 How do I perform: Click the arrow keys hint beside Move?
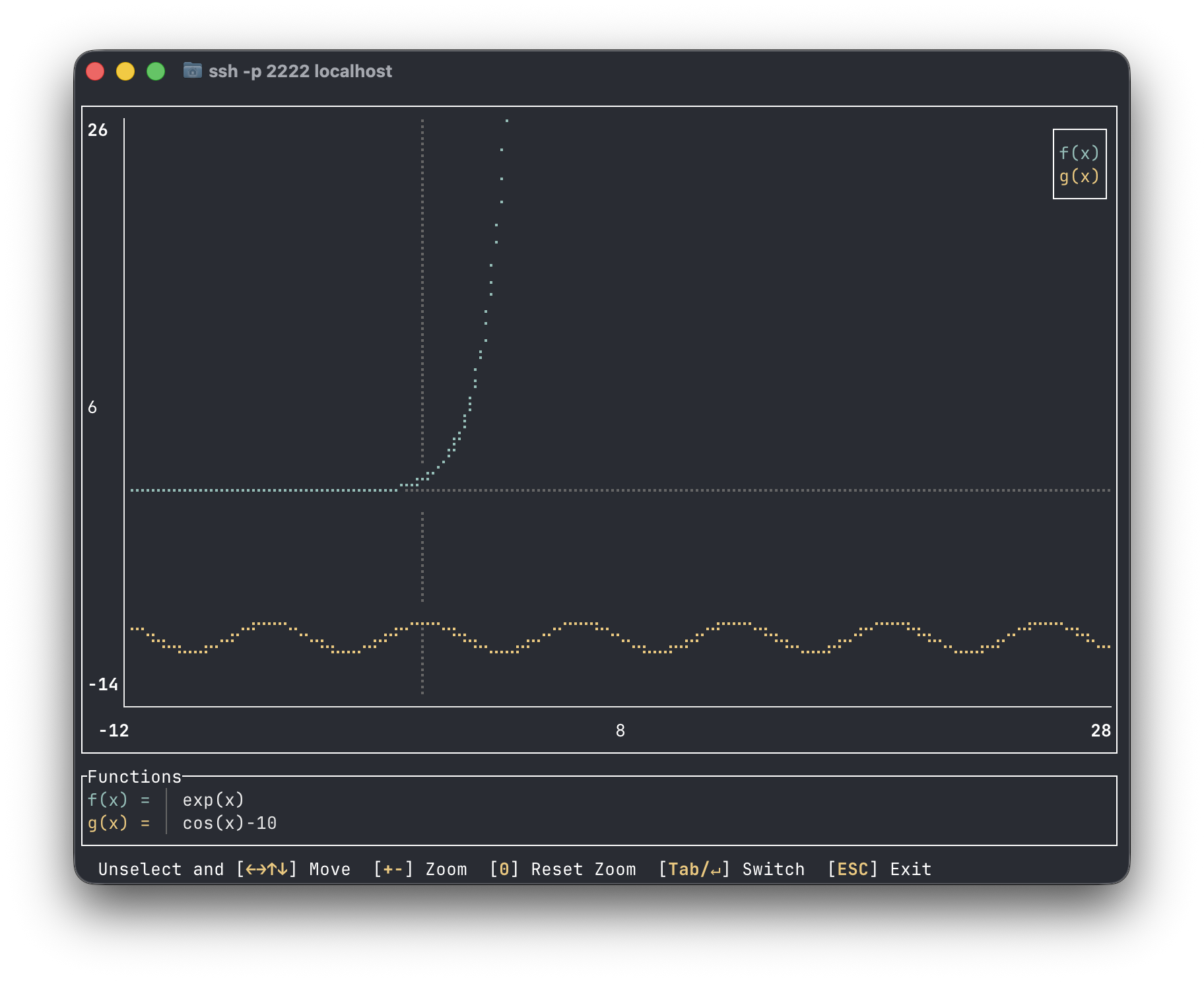[x=267, y=869]
